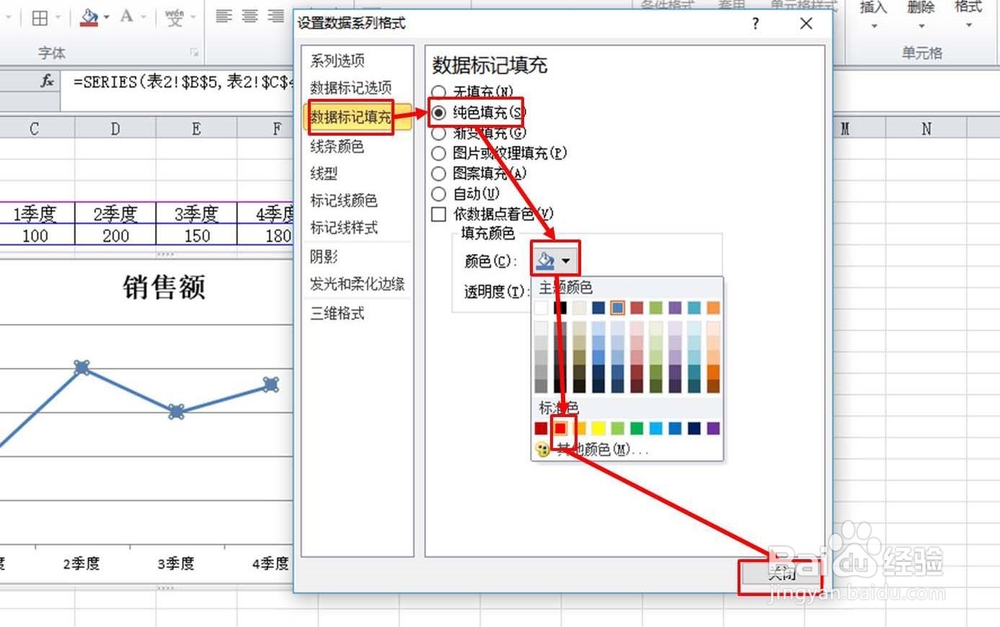Pick the purple swatch in standard colors row
The image size is (1000, 627).
[x=713, y=428]
